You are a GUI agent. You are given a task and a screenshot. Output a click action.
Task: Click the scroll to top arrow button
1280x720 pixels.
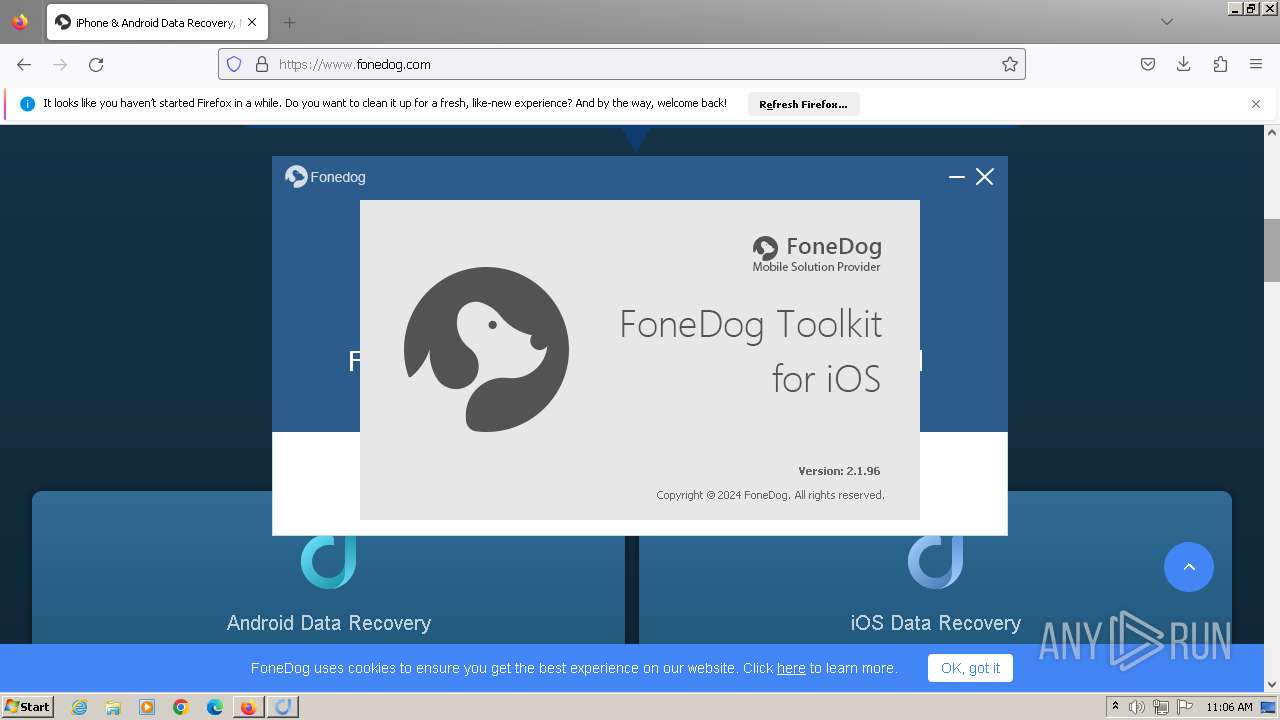(1189, 567)
